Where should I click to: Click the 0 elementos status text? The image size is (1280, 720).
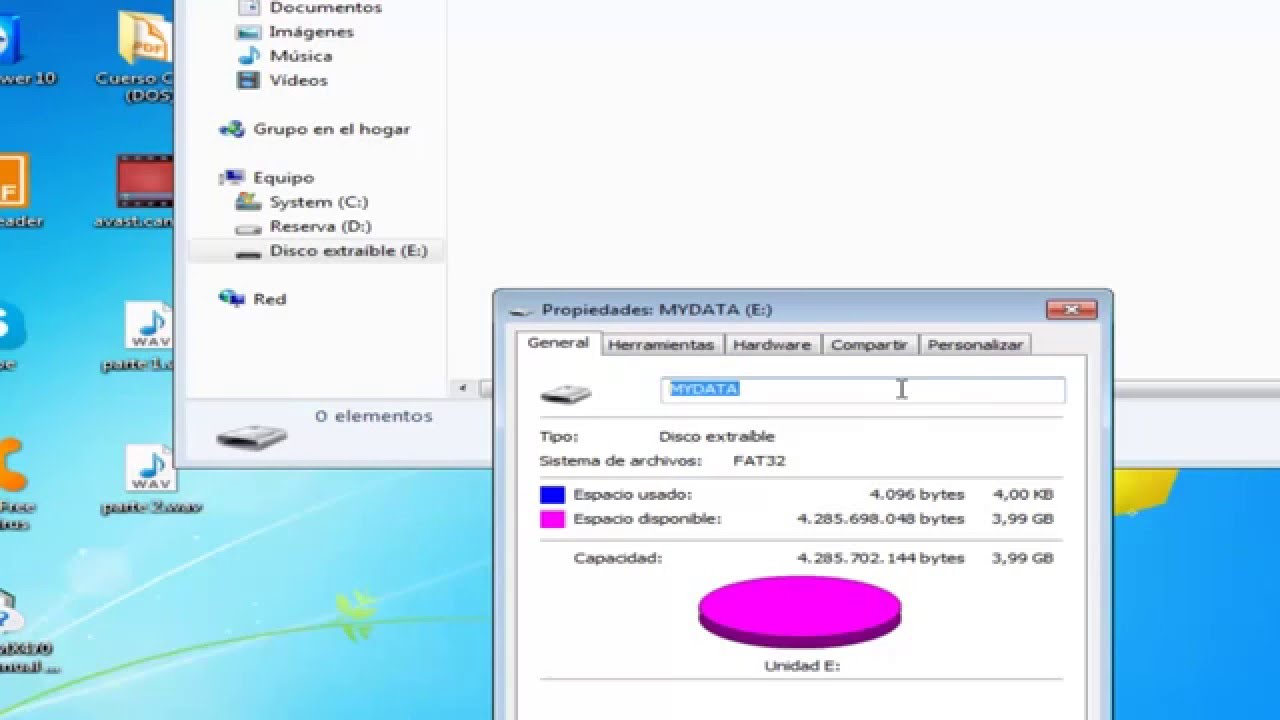(x=373, y=416)
